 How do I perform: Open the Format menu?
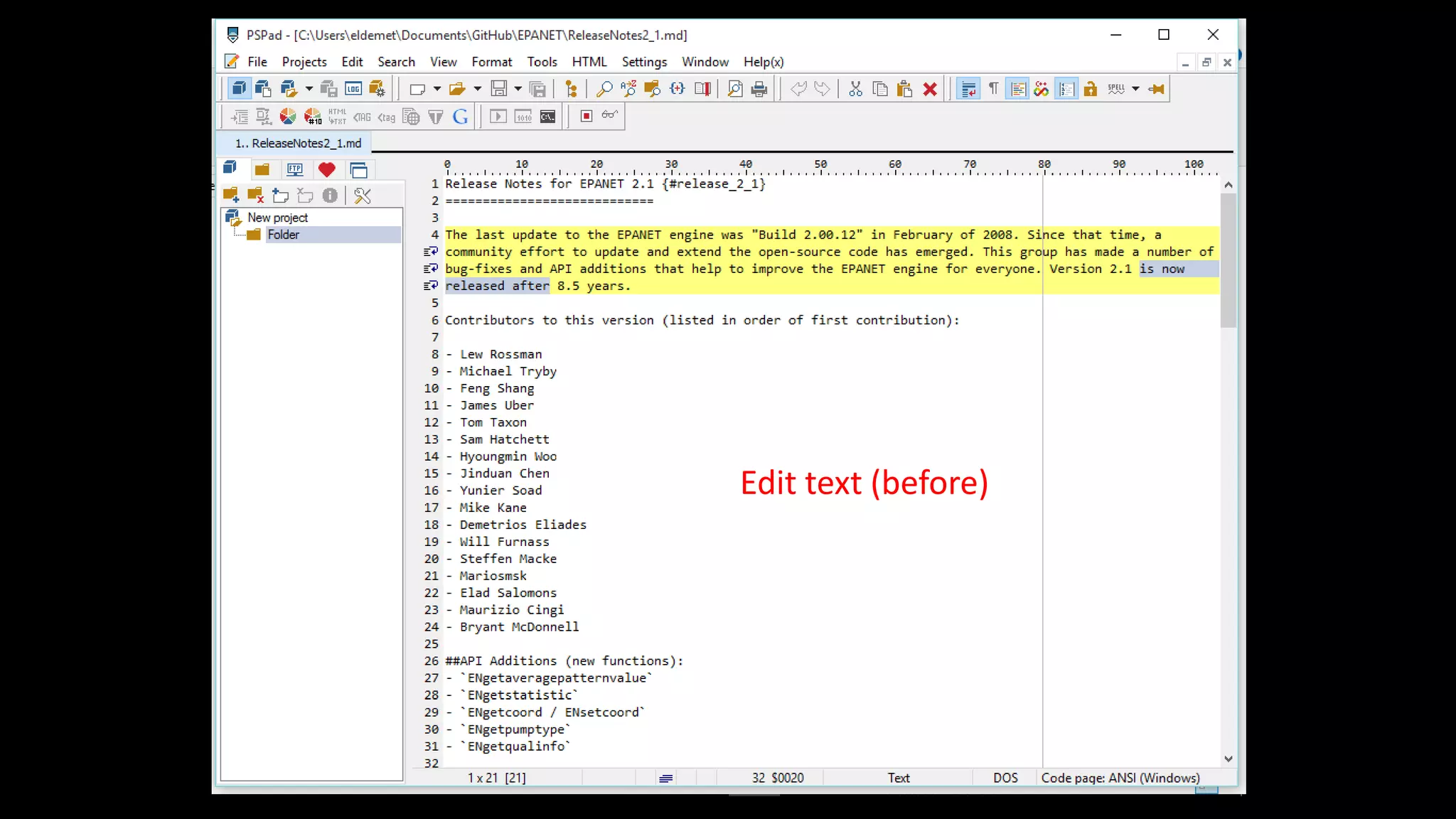click(x=491, y=62)
